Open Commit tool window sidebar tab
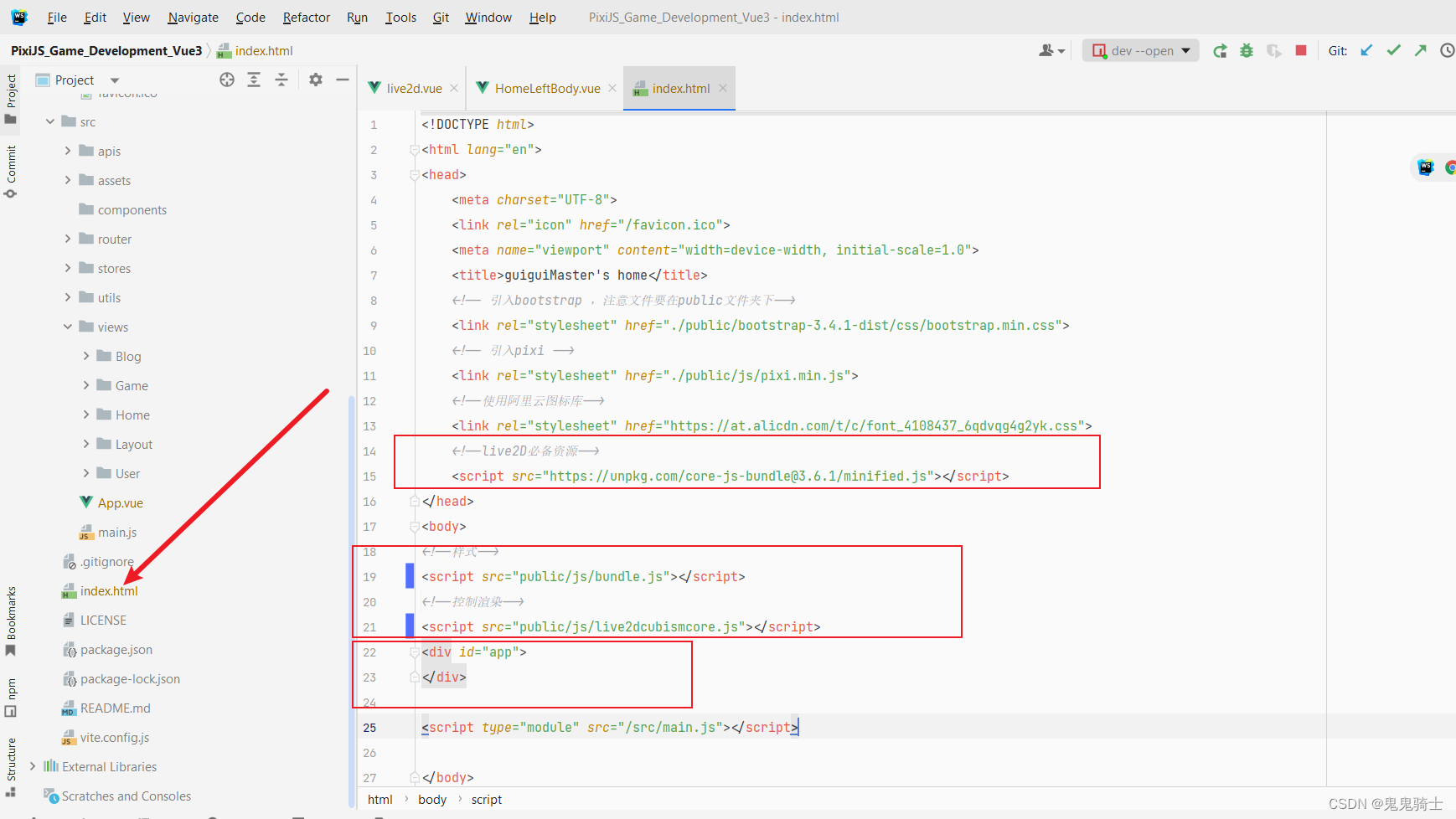 point(11,172)
